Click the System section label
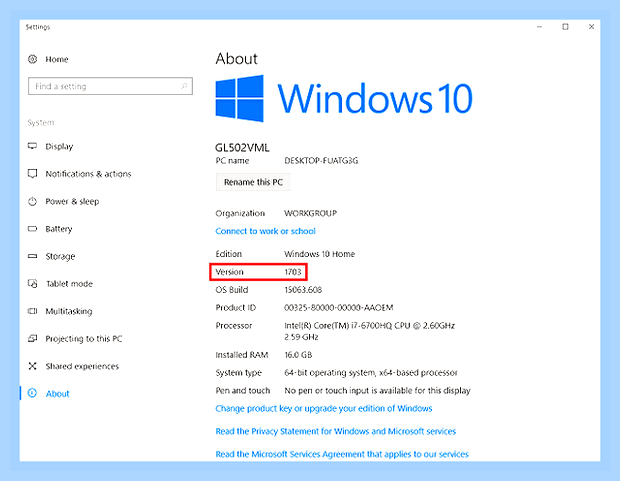Screen dimensions: 620x481 click(41, 123)
